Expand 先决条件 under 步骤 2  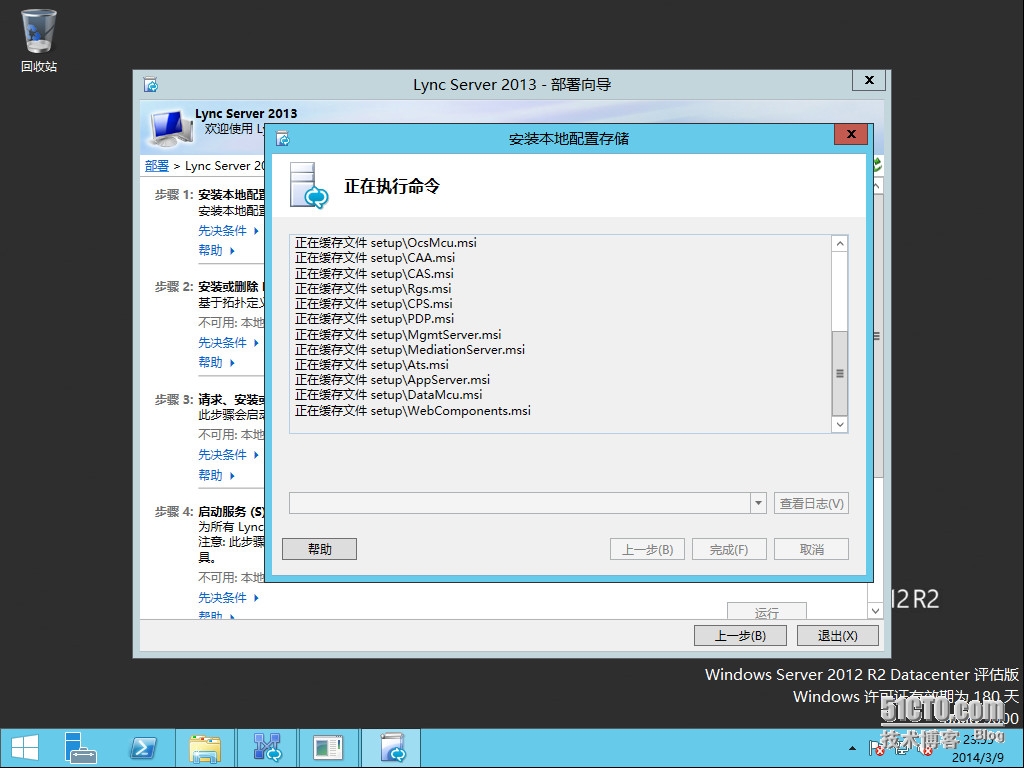coord(228,343)
